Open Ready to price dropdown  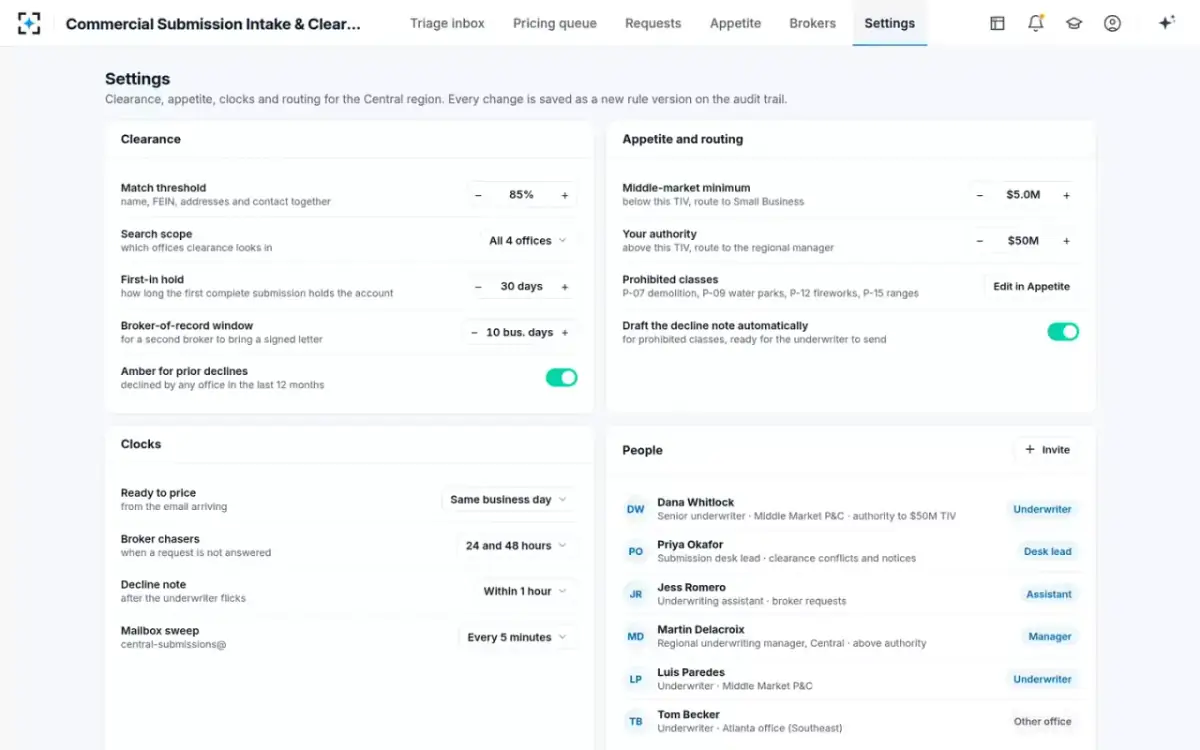click(x=509, y=500)
